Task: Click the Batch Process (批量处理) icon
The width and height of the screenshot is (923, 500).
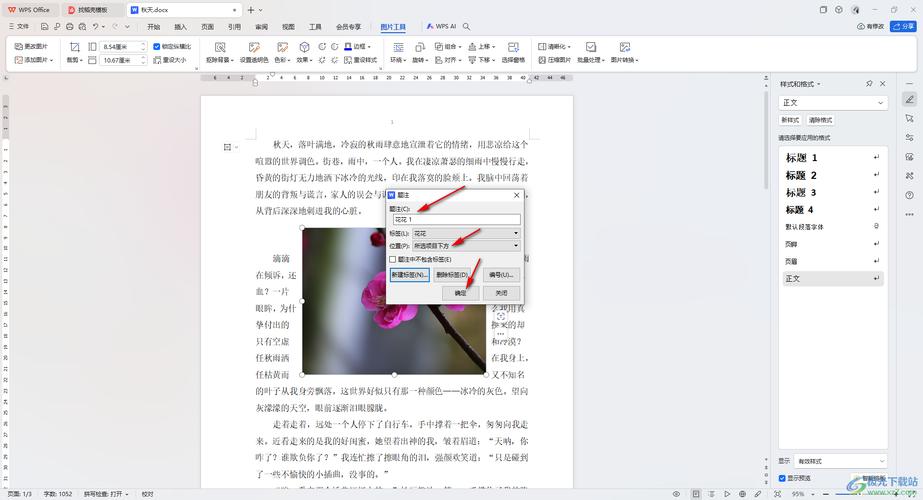Action: click(x=590, y=47)
